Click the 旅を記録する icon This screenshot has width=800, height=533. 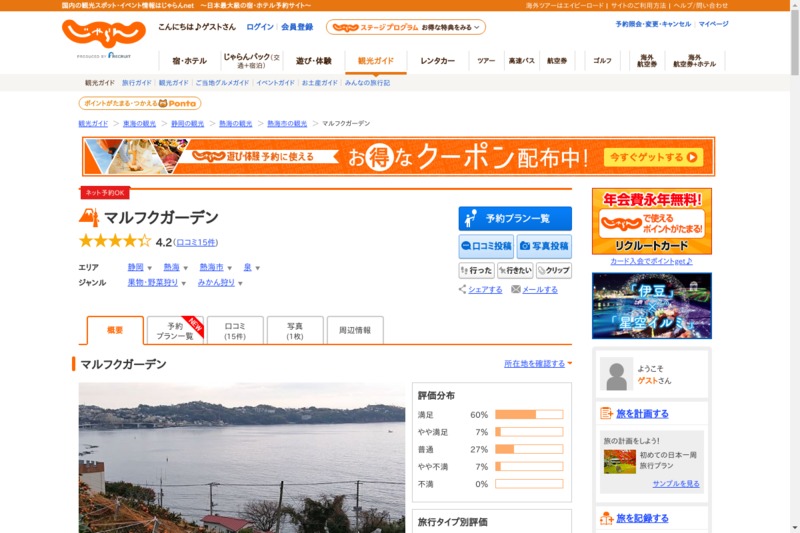pos(606,518)
